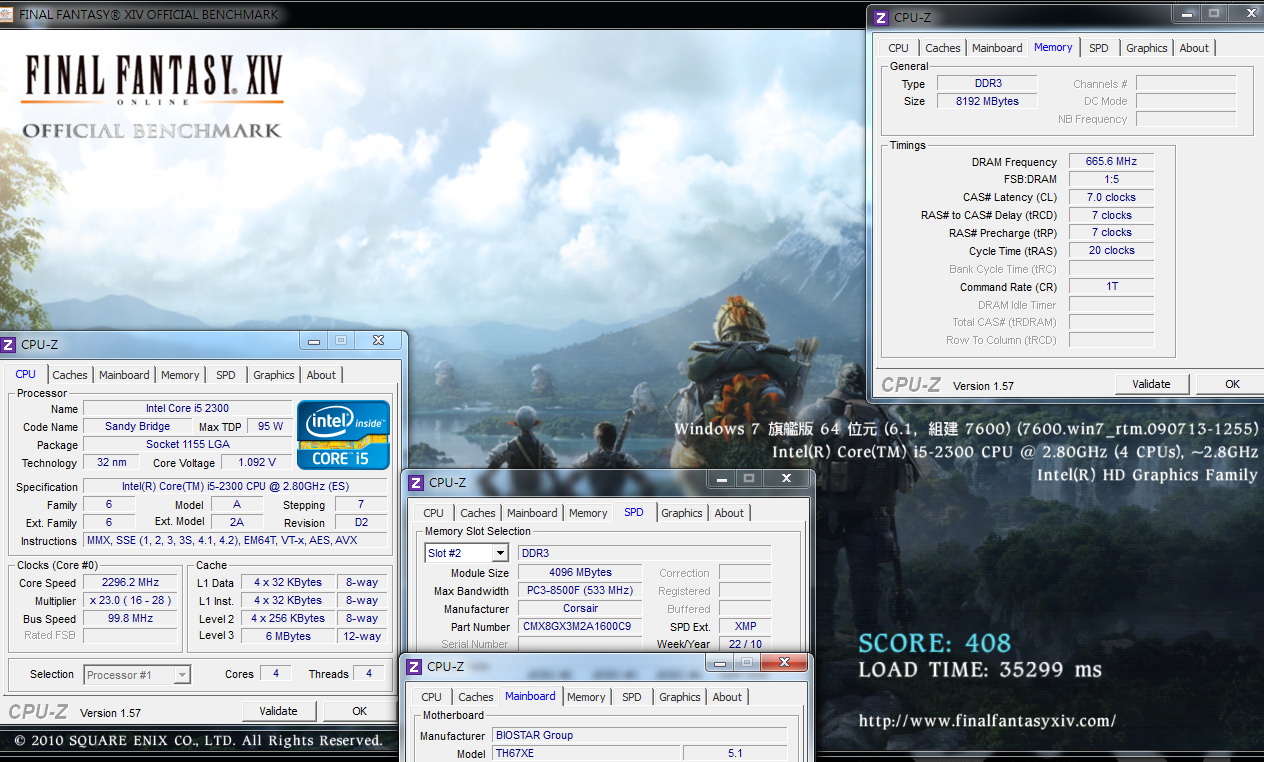This screenshot has width=1264, height=762.
Task: Click the benchmark 'SCORE: 408' text
Action: click(x=934, y=643)
